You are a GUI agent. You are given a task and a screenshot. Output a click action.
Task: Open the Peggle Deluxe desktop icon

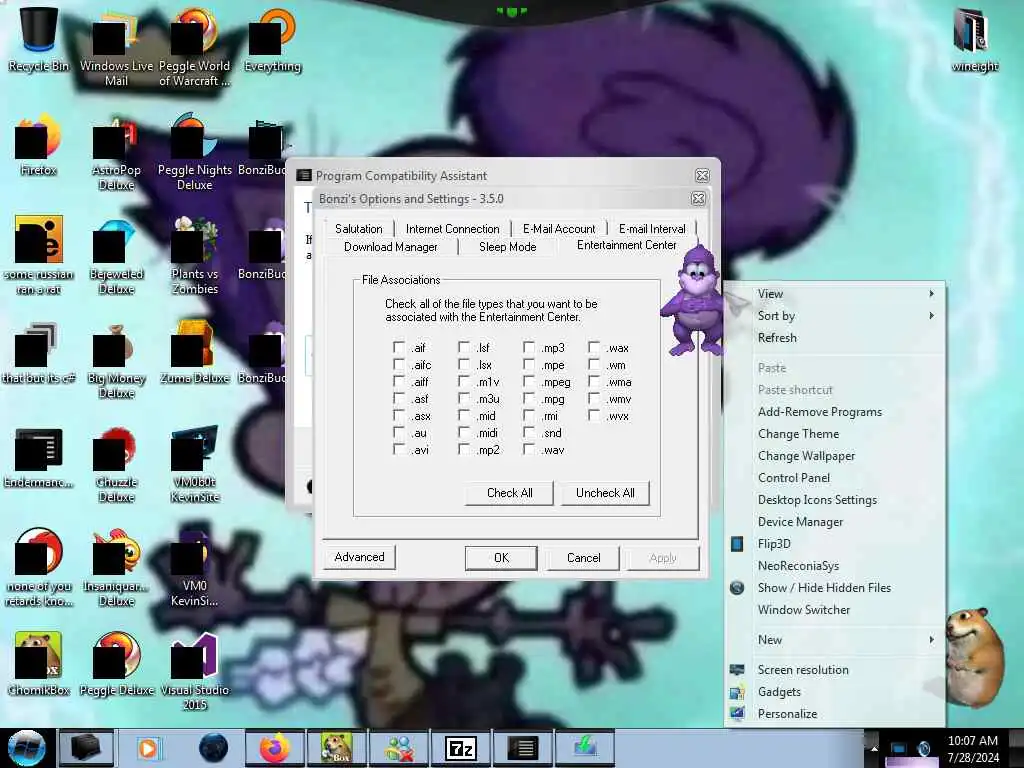point(116,664)
